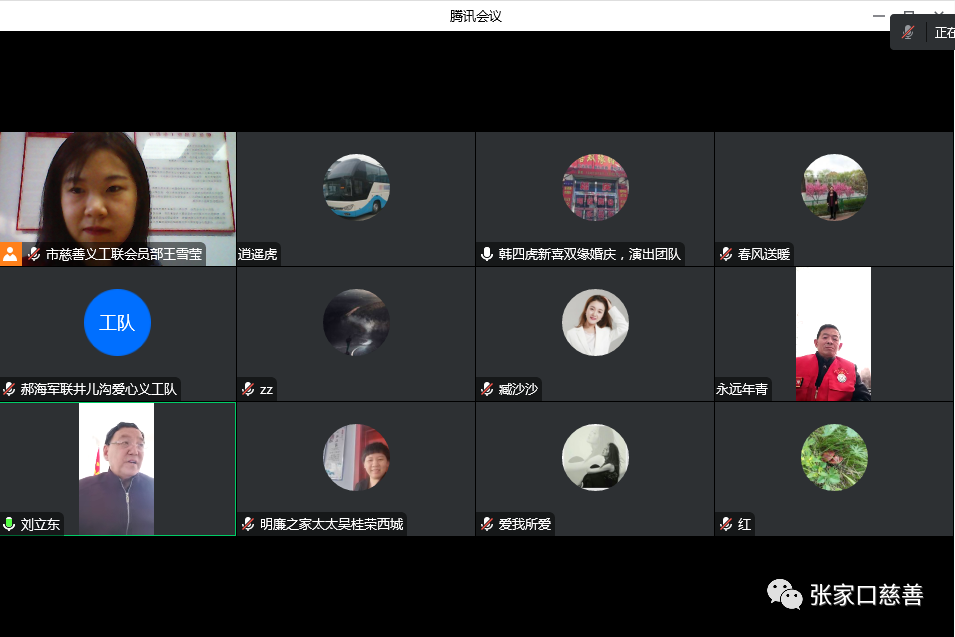
Task: Click the muted mic icon next to 红
Action: (726, 524)
